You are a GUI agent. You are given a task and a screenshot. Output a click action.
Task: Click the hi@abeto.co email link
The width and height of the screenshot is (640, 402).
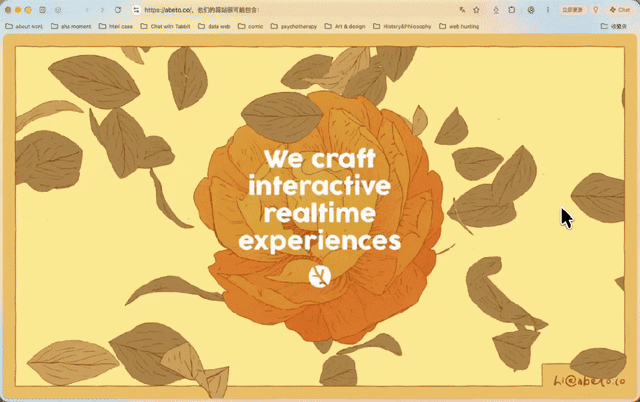[x=589, y=381]
